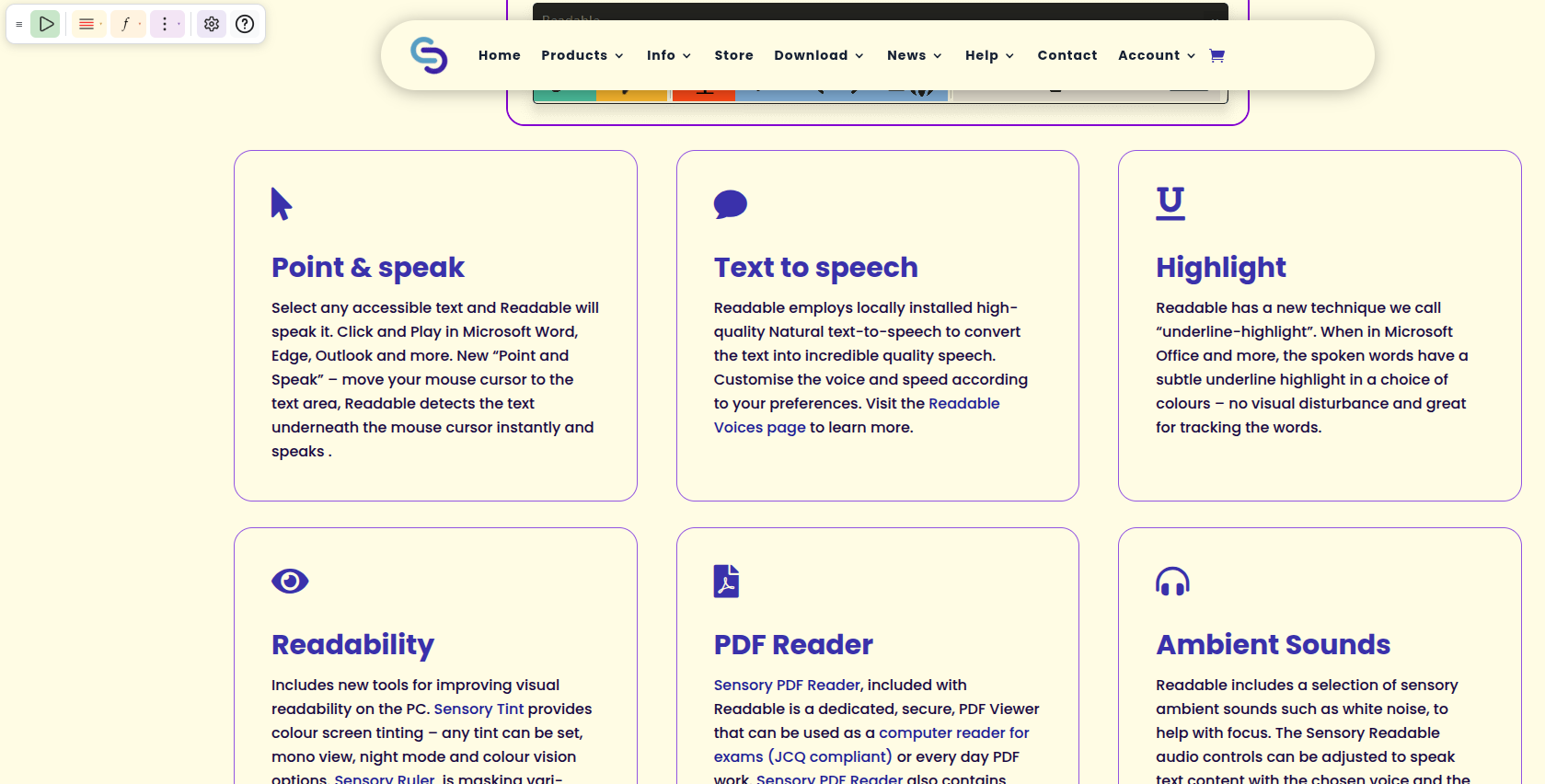The width and height of the screenshot is (1545, 784).
Task: Click the question mark help icon
Action: click(x=245, y=24)
